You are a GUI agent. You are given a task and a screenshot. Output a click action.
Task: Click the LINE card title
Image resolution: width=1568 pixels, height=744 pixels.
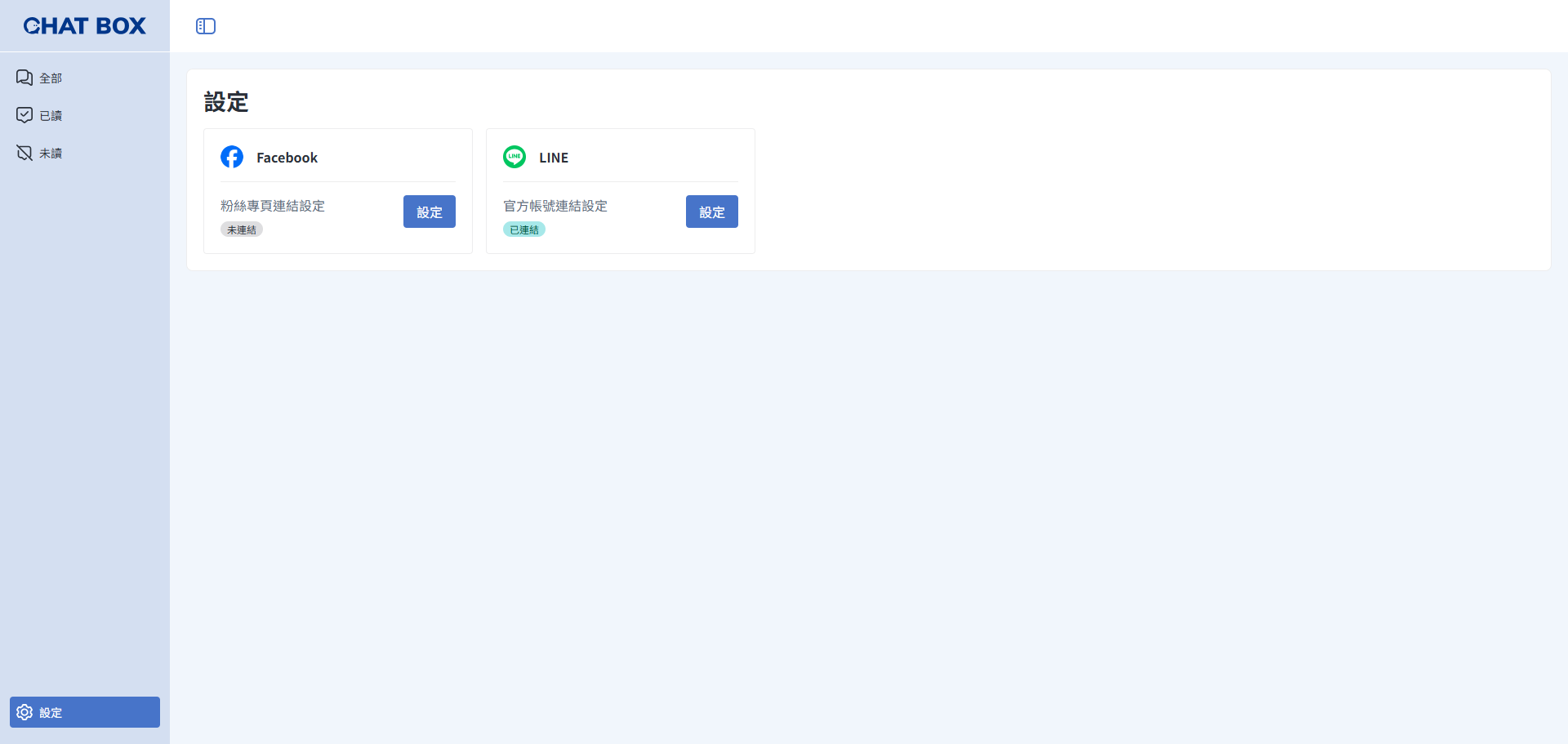[554, 158]
